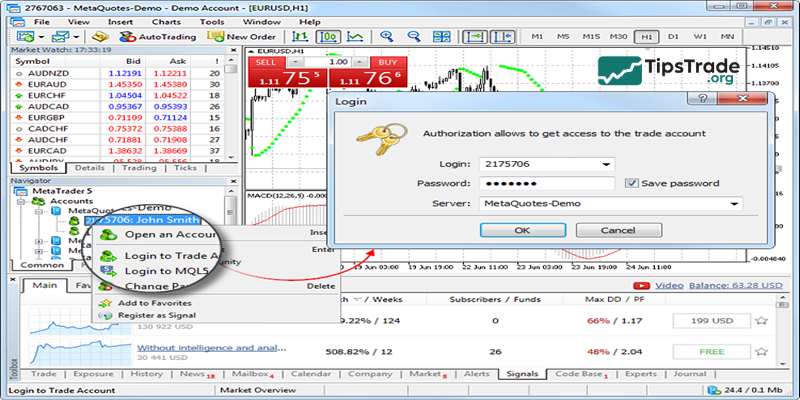800x400 pixels.
Task: Open the Server dropdown list
Action: click(735, 204)
